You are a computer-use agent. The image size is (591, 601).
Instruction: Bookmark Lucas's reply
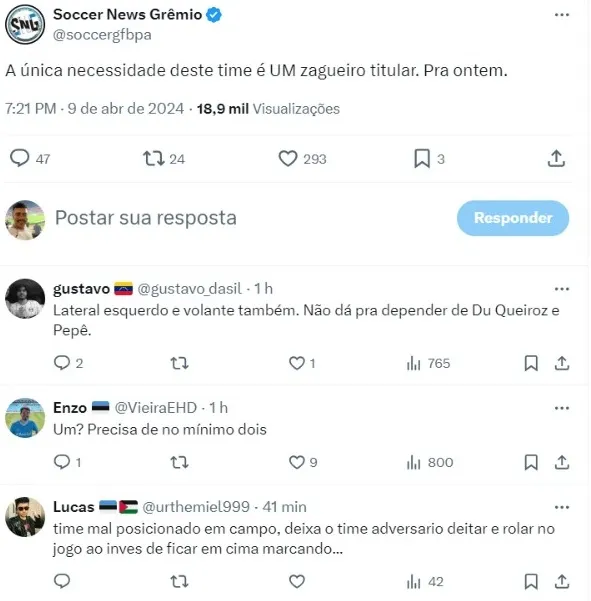click(531, 581)
